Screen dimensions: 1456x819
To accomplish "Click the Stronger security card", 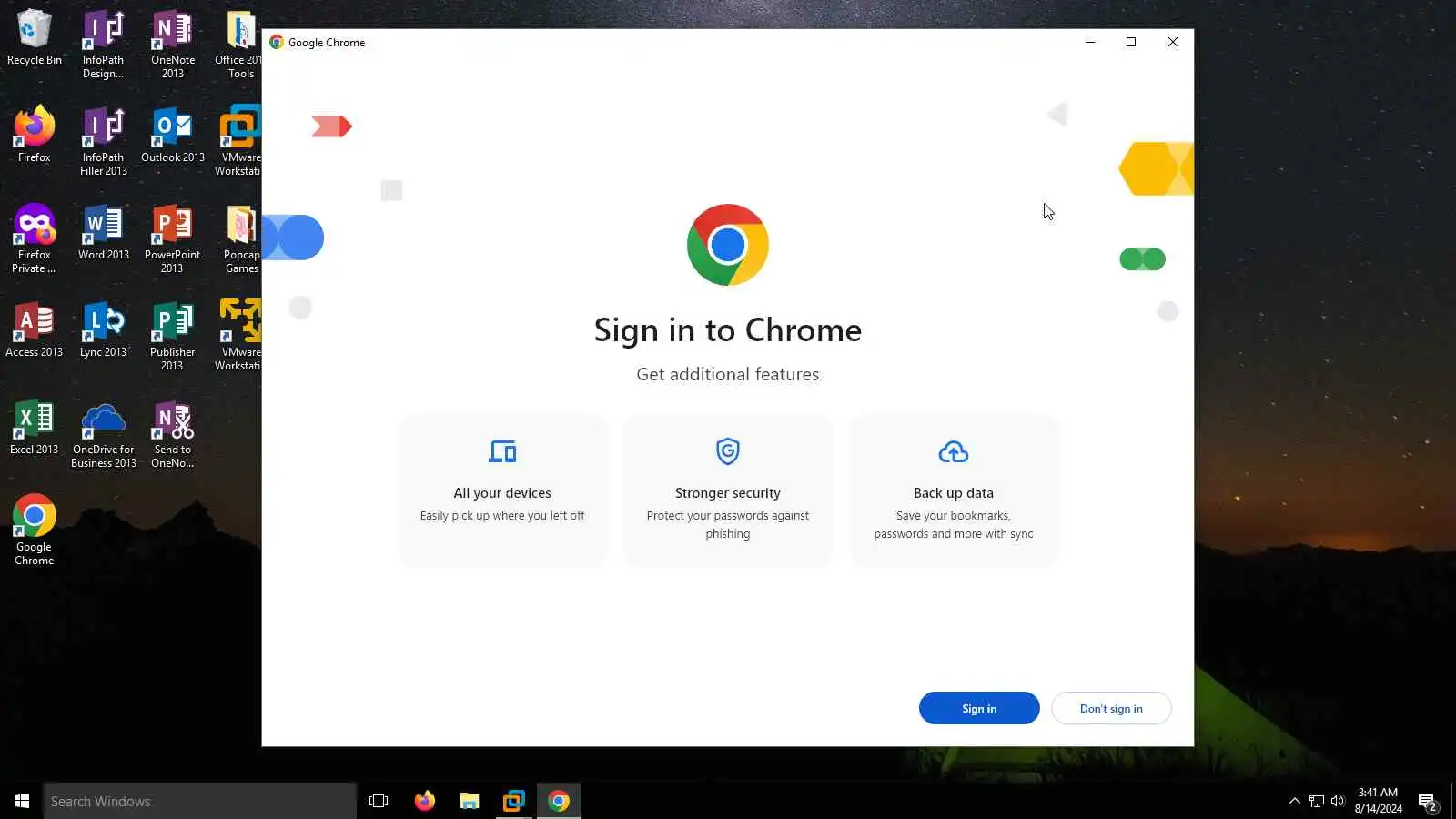I will click(728, 490).
